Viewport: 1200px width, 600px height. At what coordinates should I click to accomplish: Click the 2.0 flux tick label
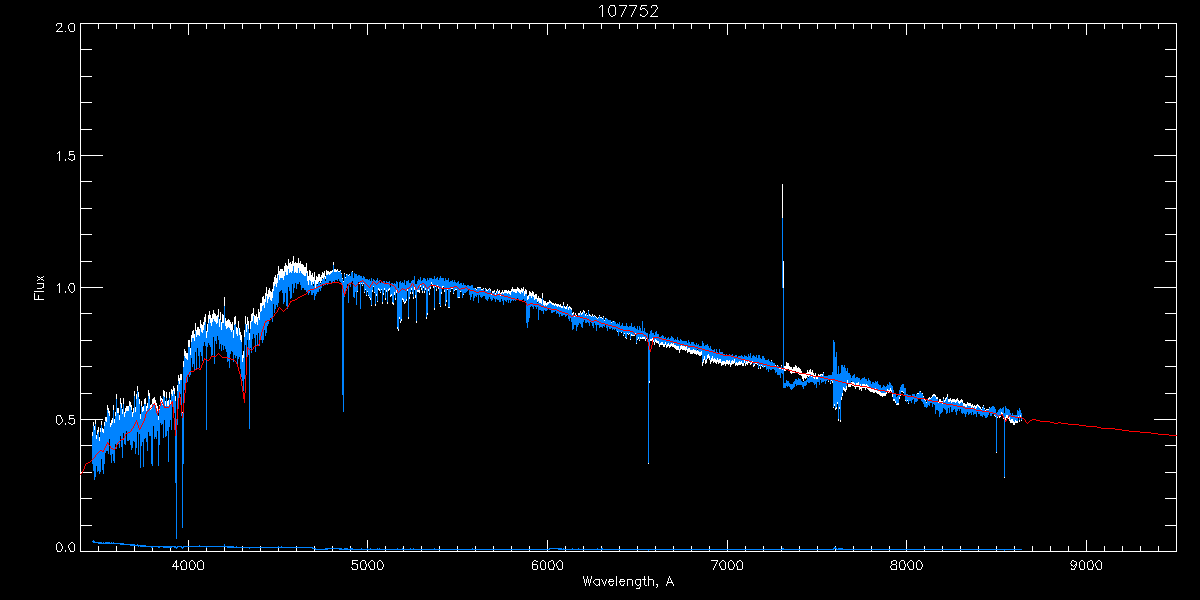65,27
